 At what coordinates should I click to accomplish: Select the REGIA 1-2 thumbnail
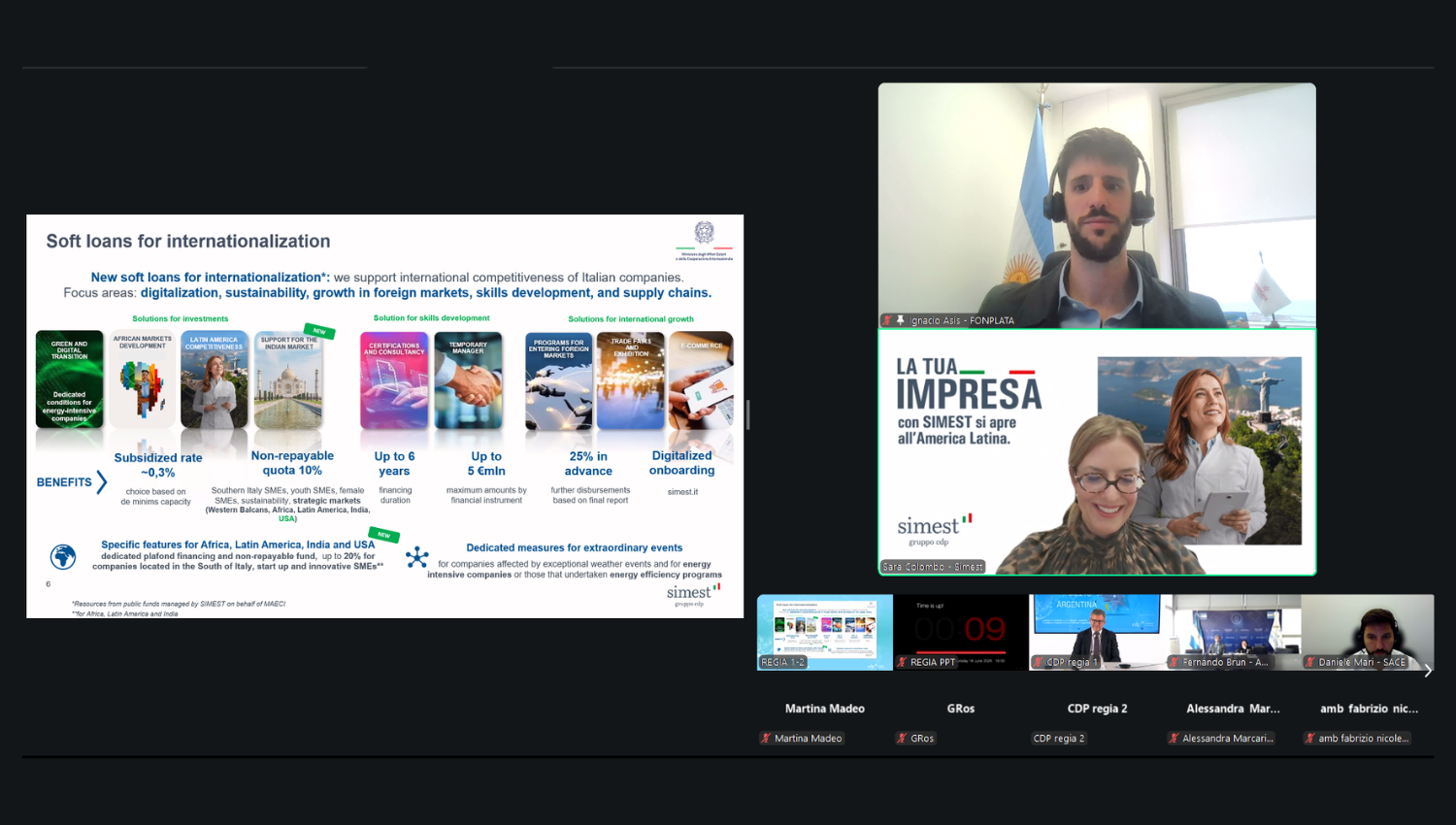pos(825,633)
